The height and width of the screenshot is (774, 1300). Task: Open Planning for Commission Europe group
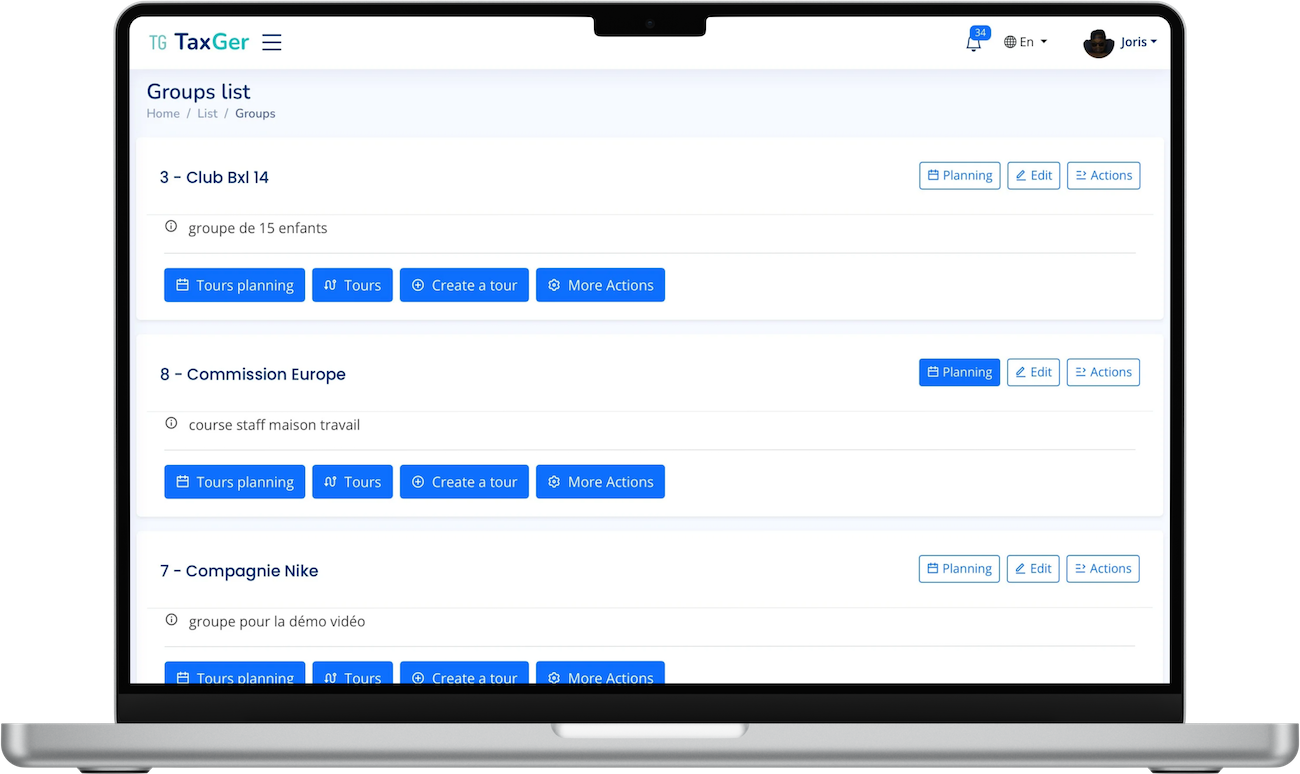[959, 372]
